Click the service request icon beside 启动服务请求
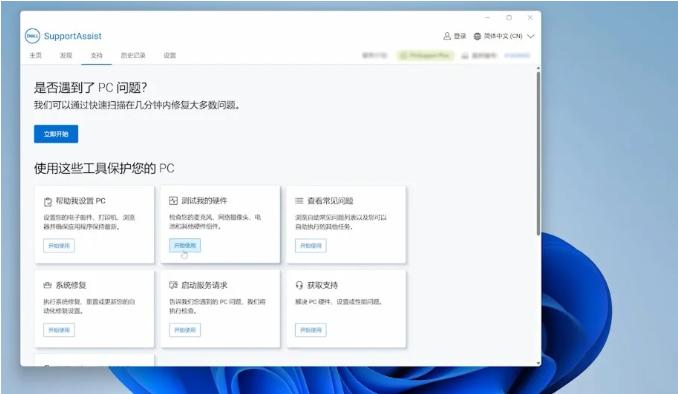Viewport: 678px width, 394px height. coord(173,285)
